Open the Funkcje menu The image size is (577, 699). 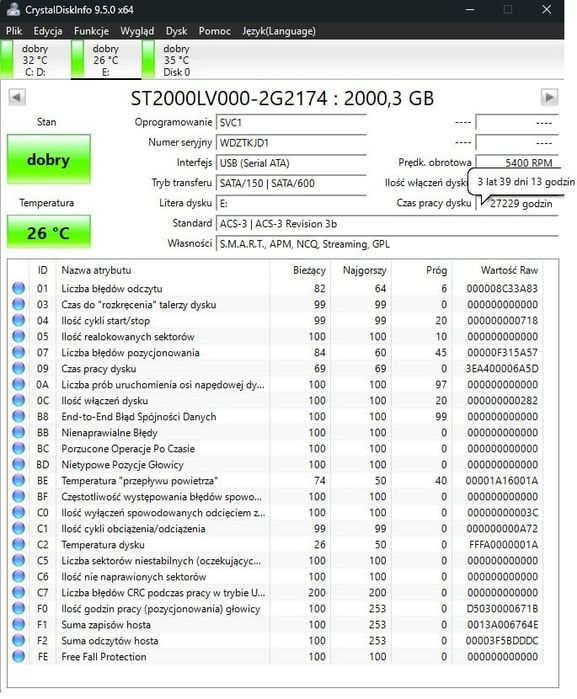91,31
